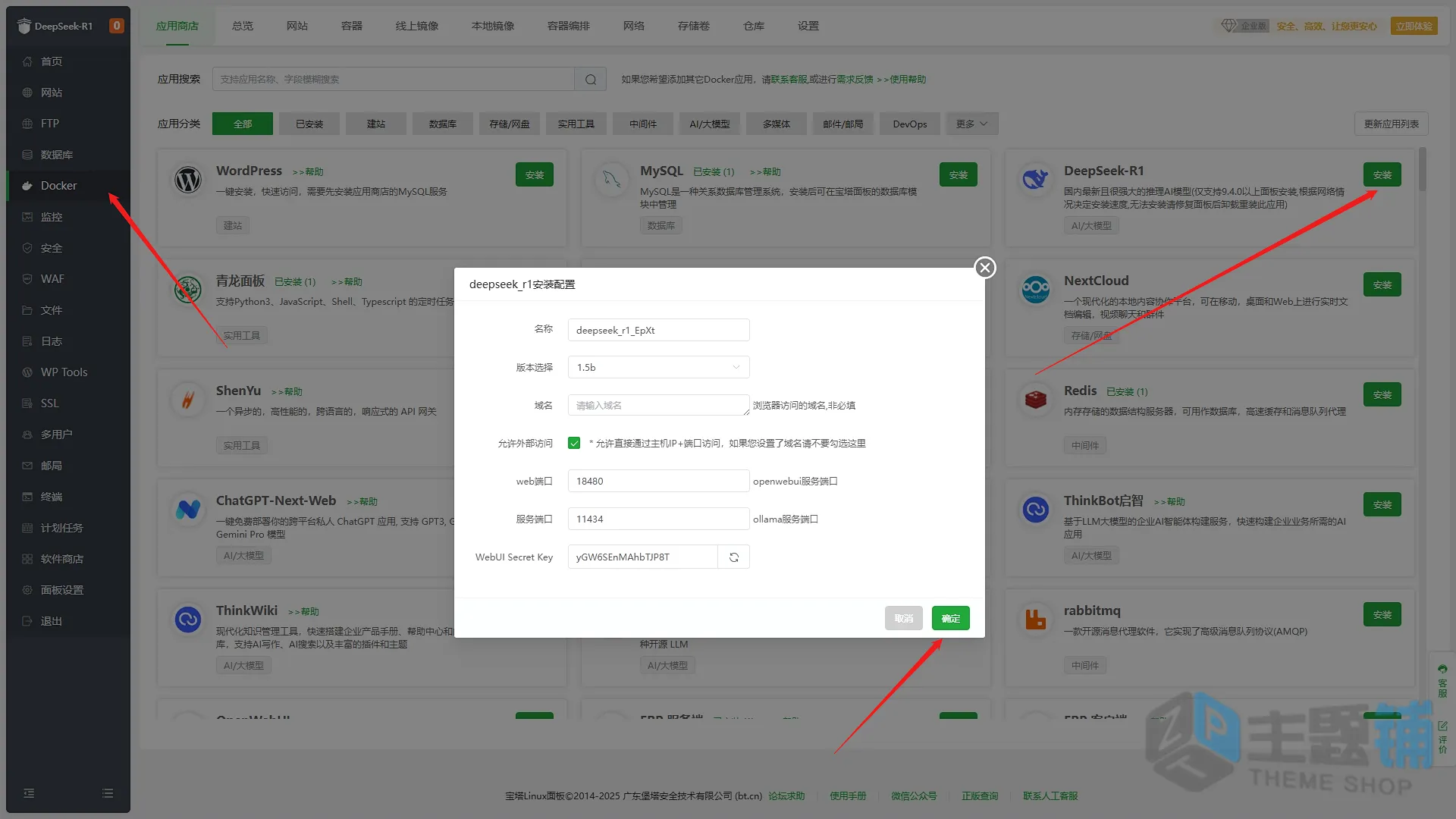
Task: Select Docker in the sidebar
Action: click(x=68, y=186)
